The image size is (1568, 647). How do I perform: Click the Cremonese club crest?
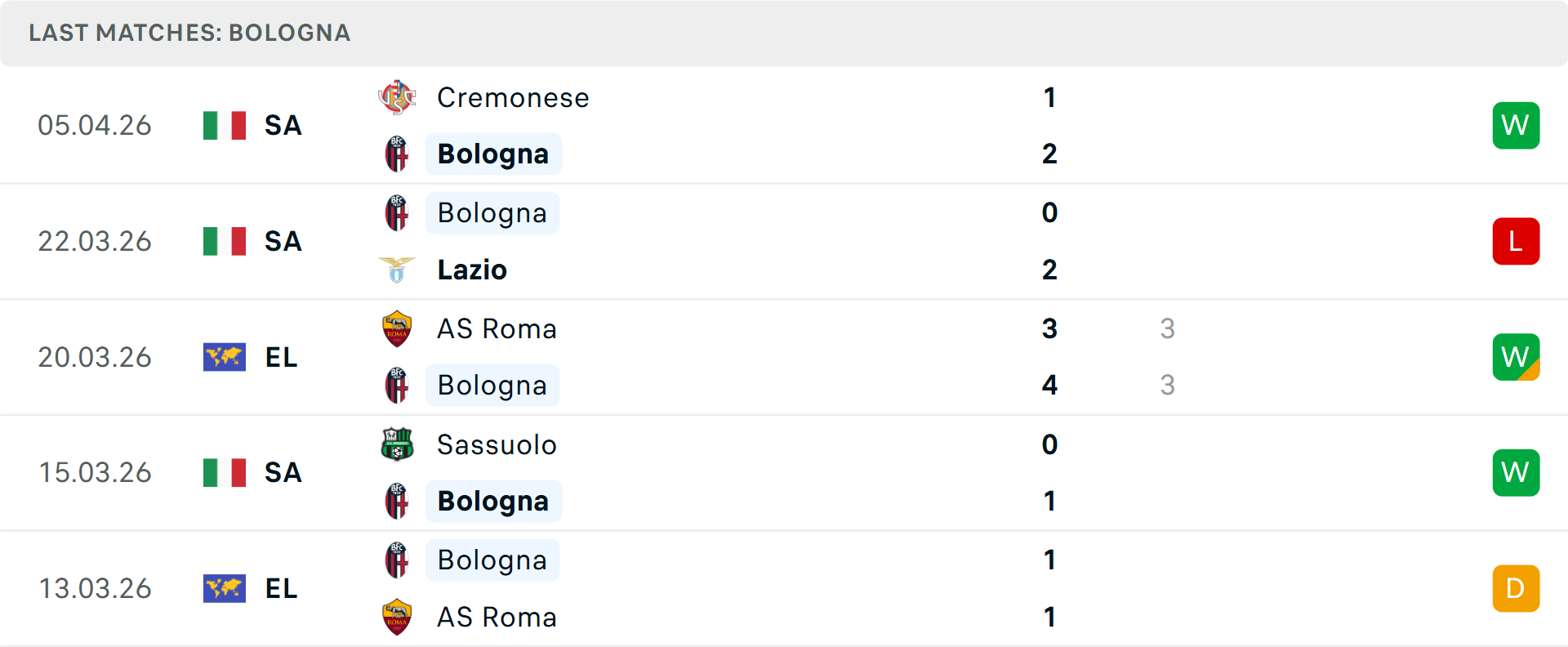coord(398,98)
